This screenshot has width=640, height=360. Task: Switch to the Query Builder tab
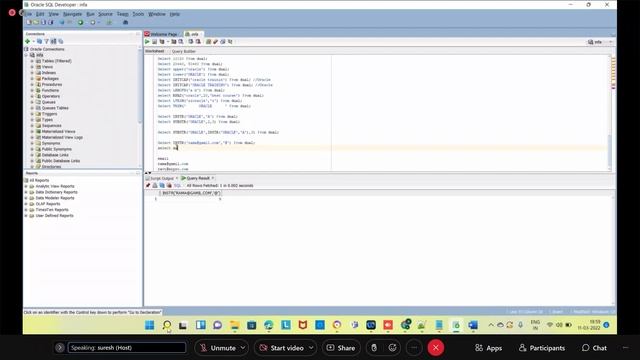[184, 51]
